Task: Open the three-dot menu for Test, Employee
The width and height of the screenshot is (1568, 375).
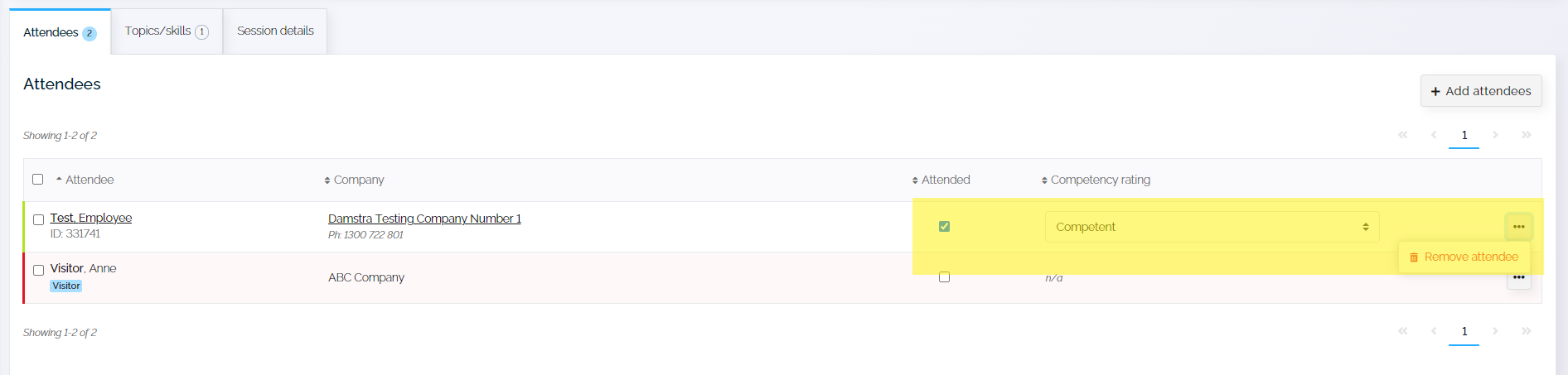Action: tap(1518, 227)
